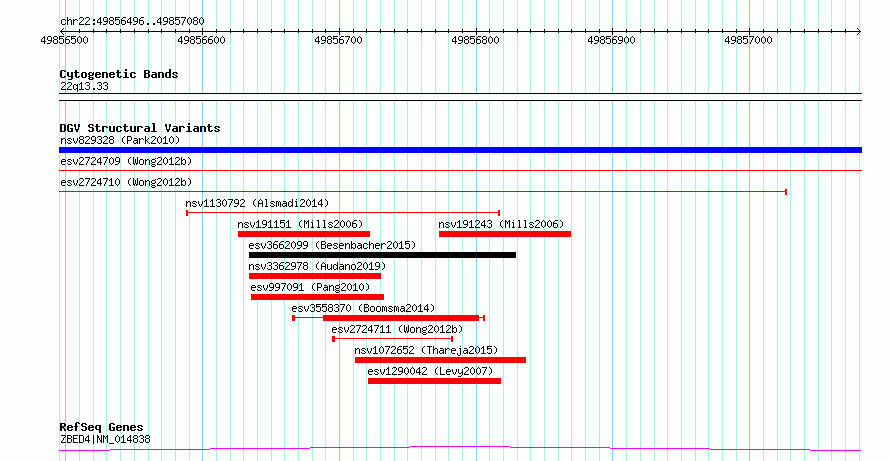Select the 22q13.33 band label
The image size is (890, 461).
pos(84,87)
